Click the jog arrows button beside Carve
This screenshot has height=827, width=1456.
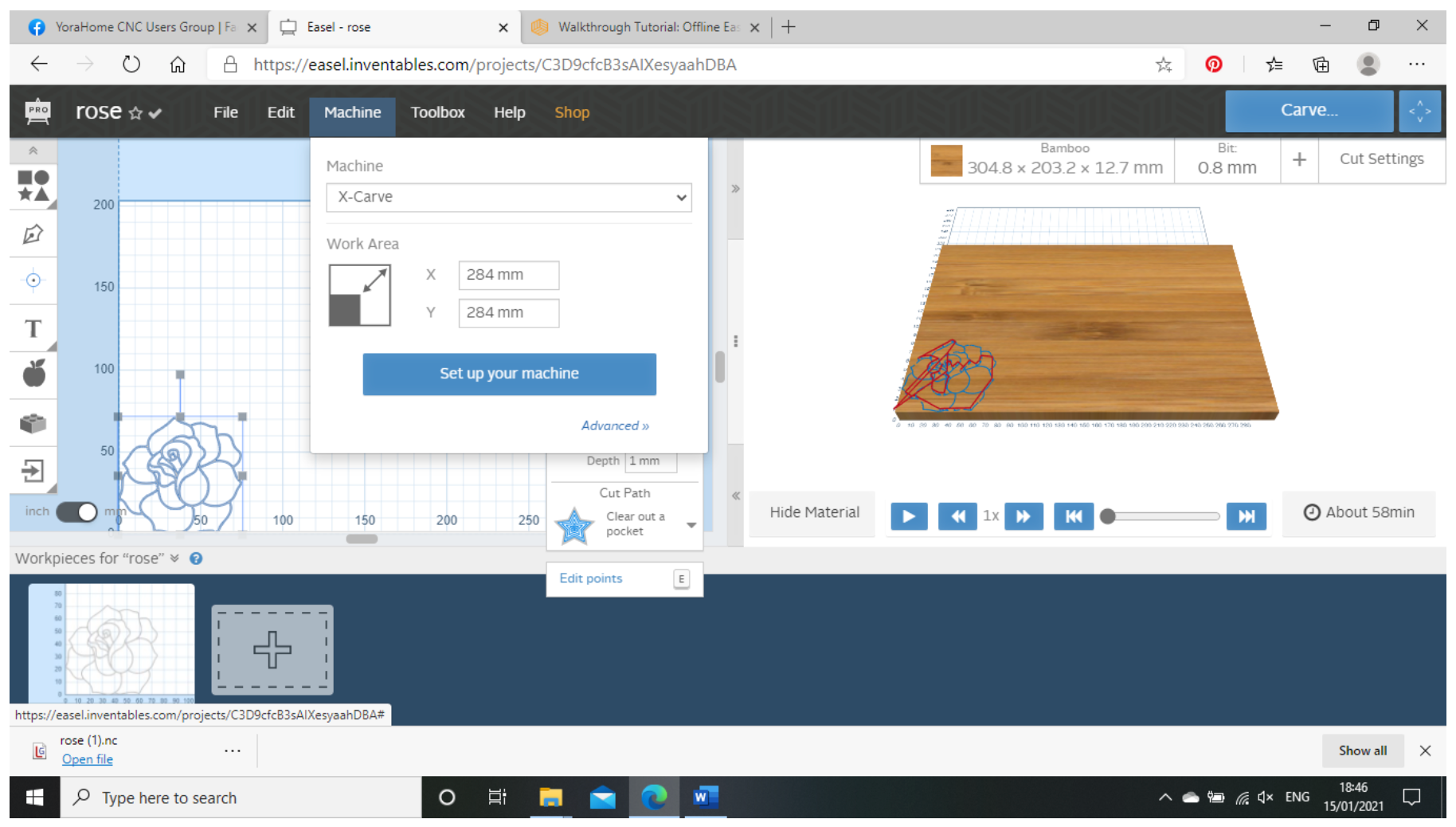tap(1419, 111)
